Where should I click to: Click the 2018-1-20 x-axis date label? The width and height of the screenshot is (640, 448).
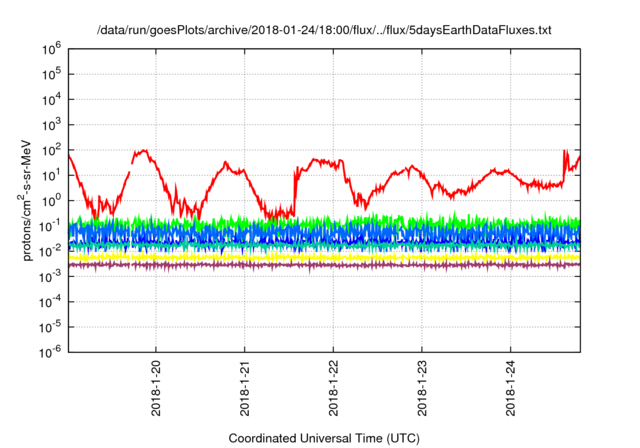point(156,388)
